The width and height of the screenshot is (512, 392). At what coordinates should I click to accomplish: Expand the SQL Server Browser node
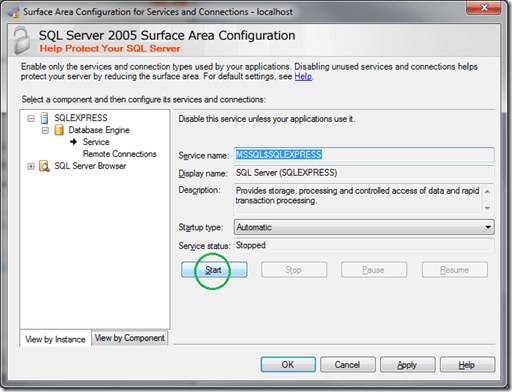31,166
